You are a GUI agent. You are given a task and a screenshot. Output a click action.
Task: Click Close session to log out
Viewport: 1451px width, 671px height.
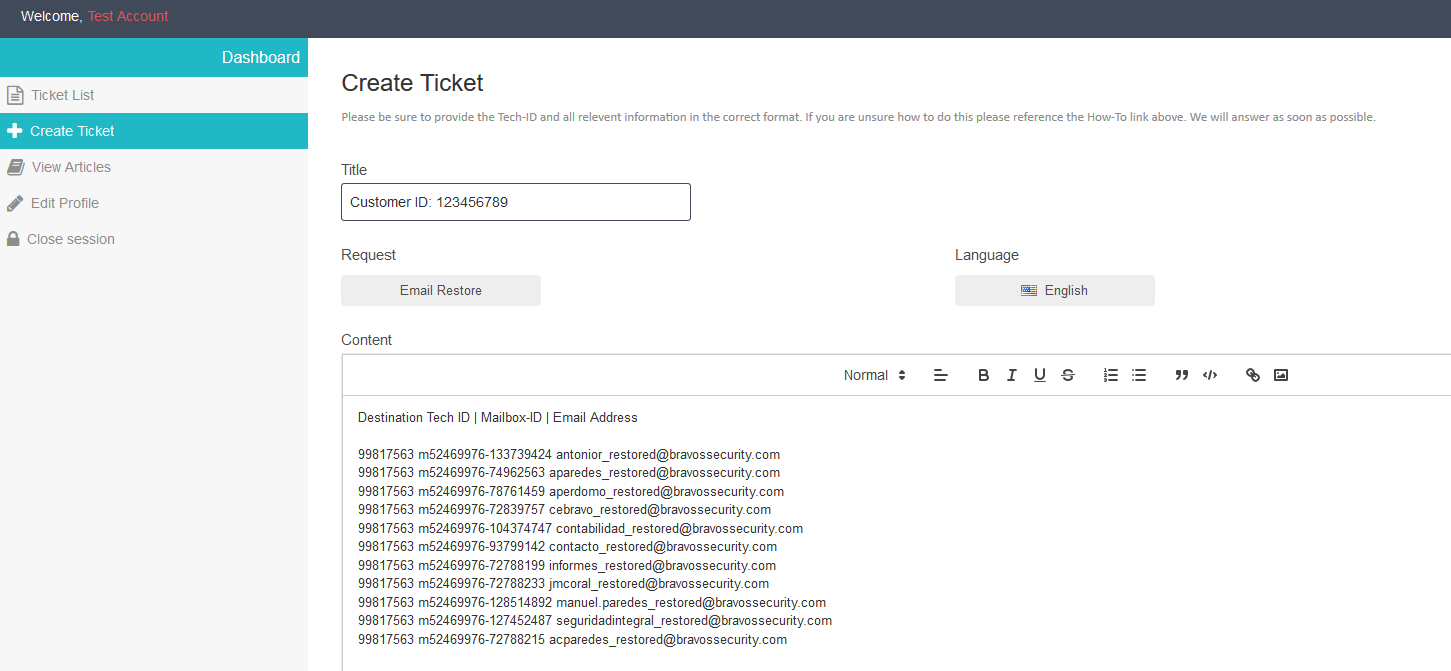pyautogui.click(x=70, y=239)
